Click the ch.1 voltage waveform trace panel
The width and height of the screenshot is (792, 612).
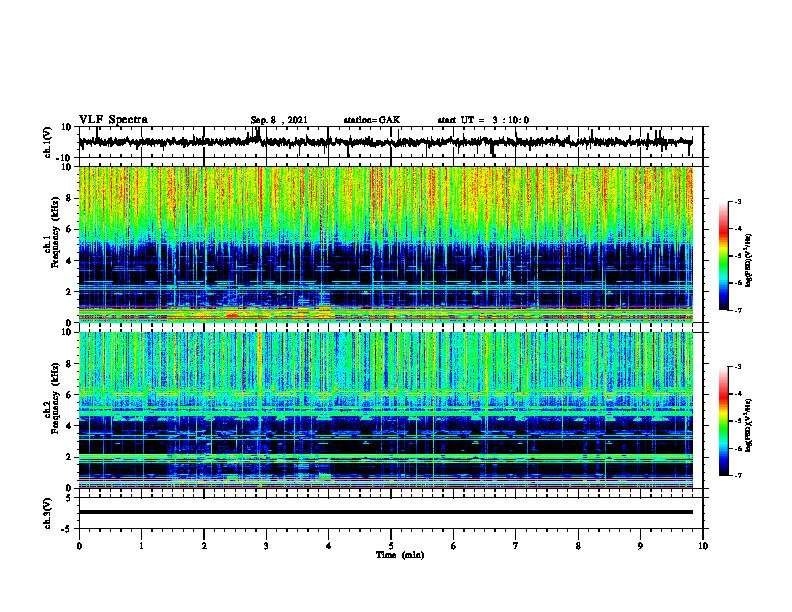click(390, 142)
